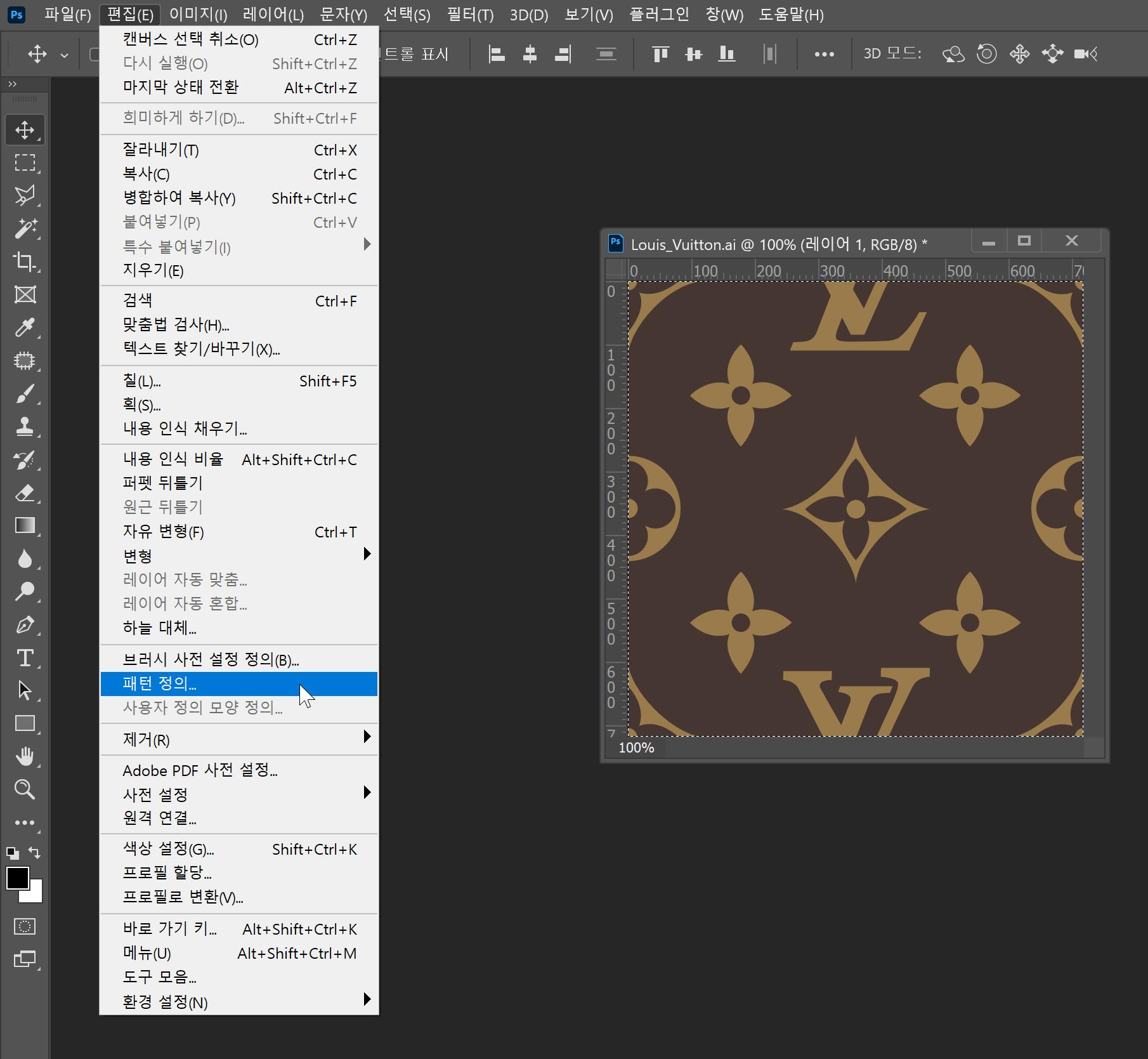Choose 브러시 사전 설정 정의(B)...
This screenshot has width=1148, height=1059.
239,660
